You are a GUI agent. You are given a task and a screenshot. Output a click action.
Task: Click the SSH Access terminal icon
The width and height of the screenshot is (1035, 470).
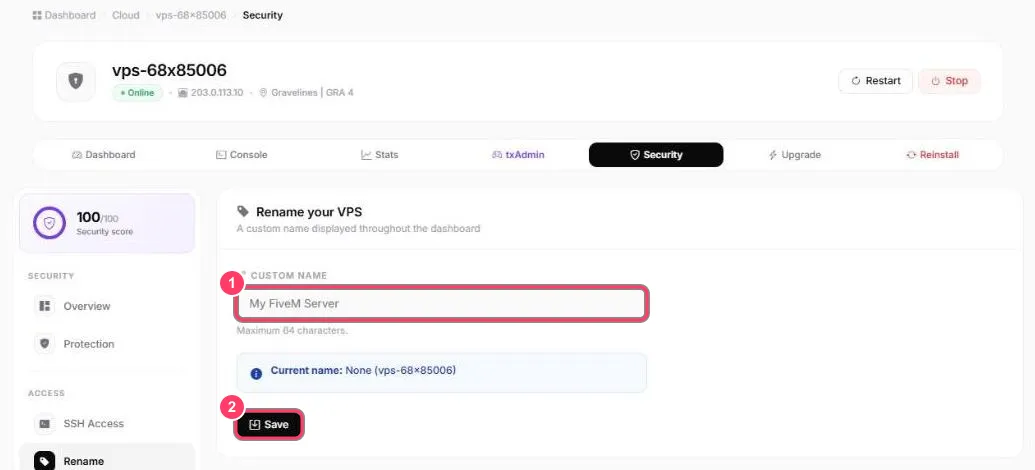point(45,424)
